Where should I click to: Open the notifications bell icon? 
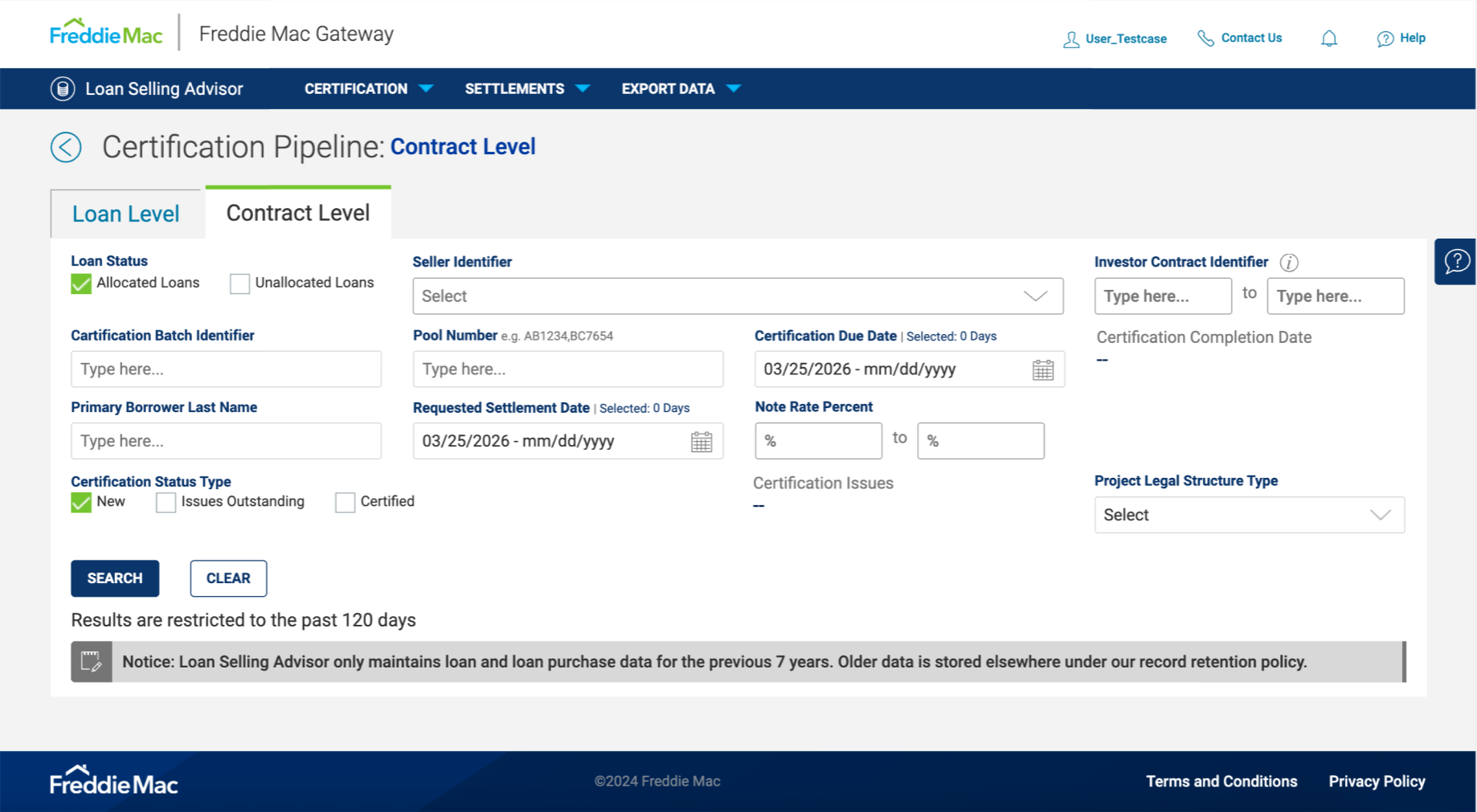[x=1329, y=39]
